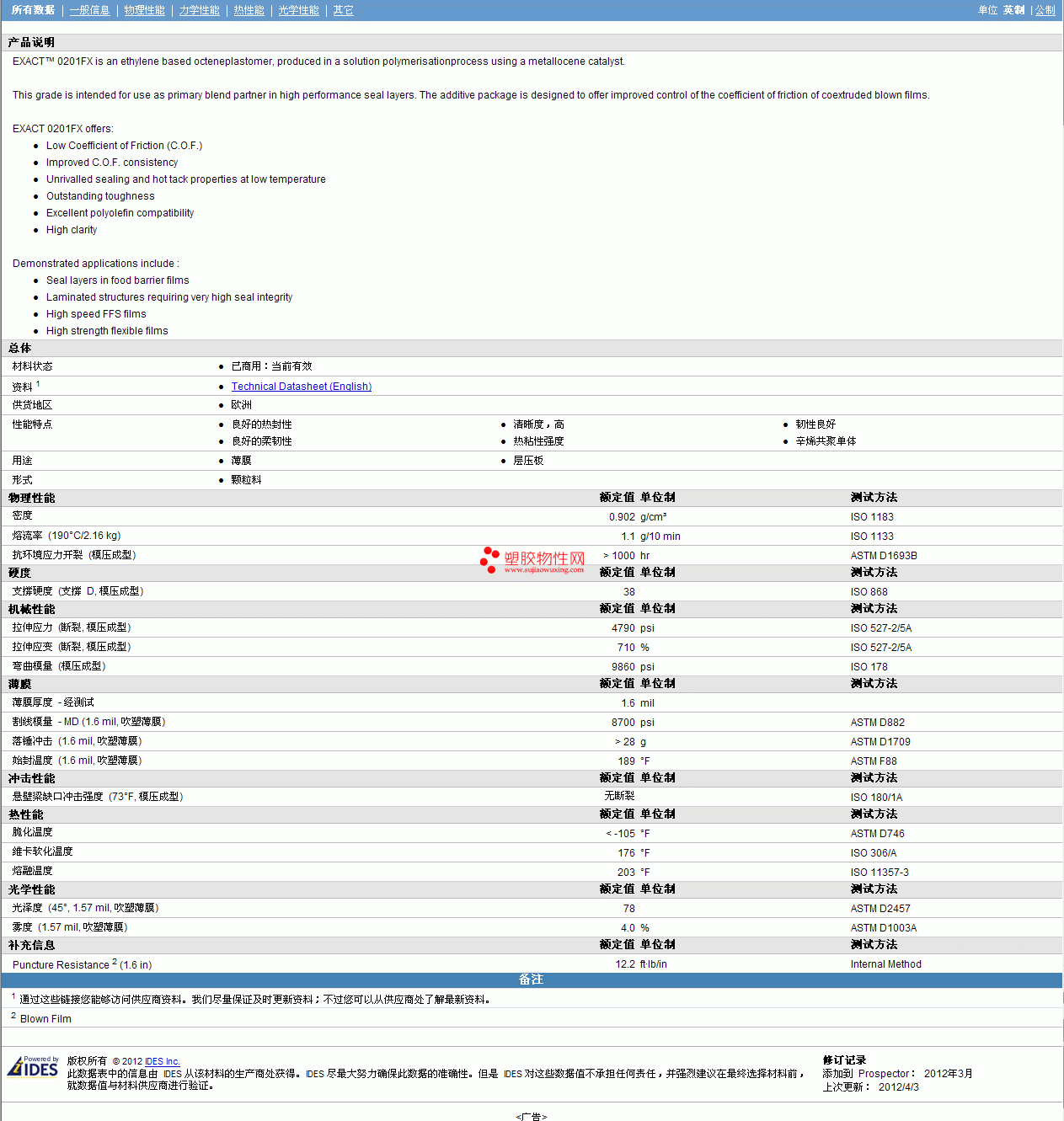Image resolution: width=1064 pixels, height=1121 pixels.
Task: Open the 所有数据 tab
Action: [x=34, y=10]
